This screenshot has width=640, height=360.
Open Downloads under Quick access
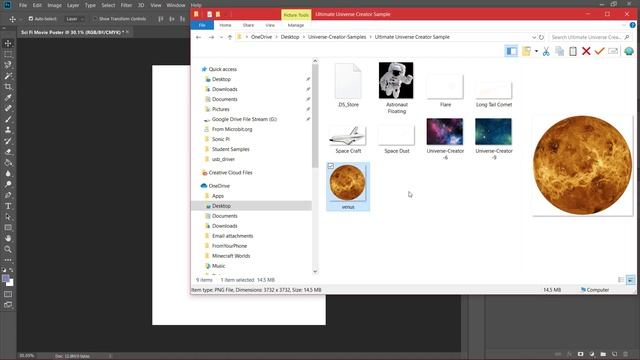coord(224,89)
